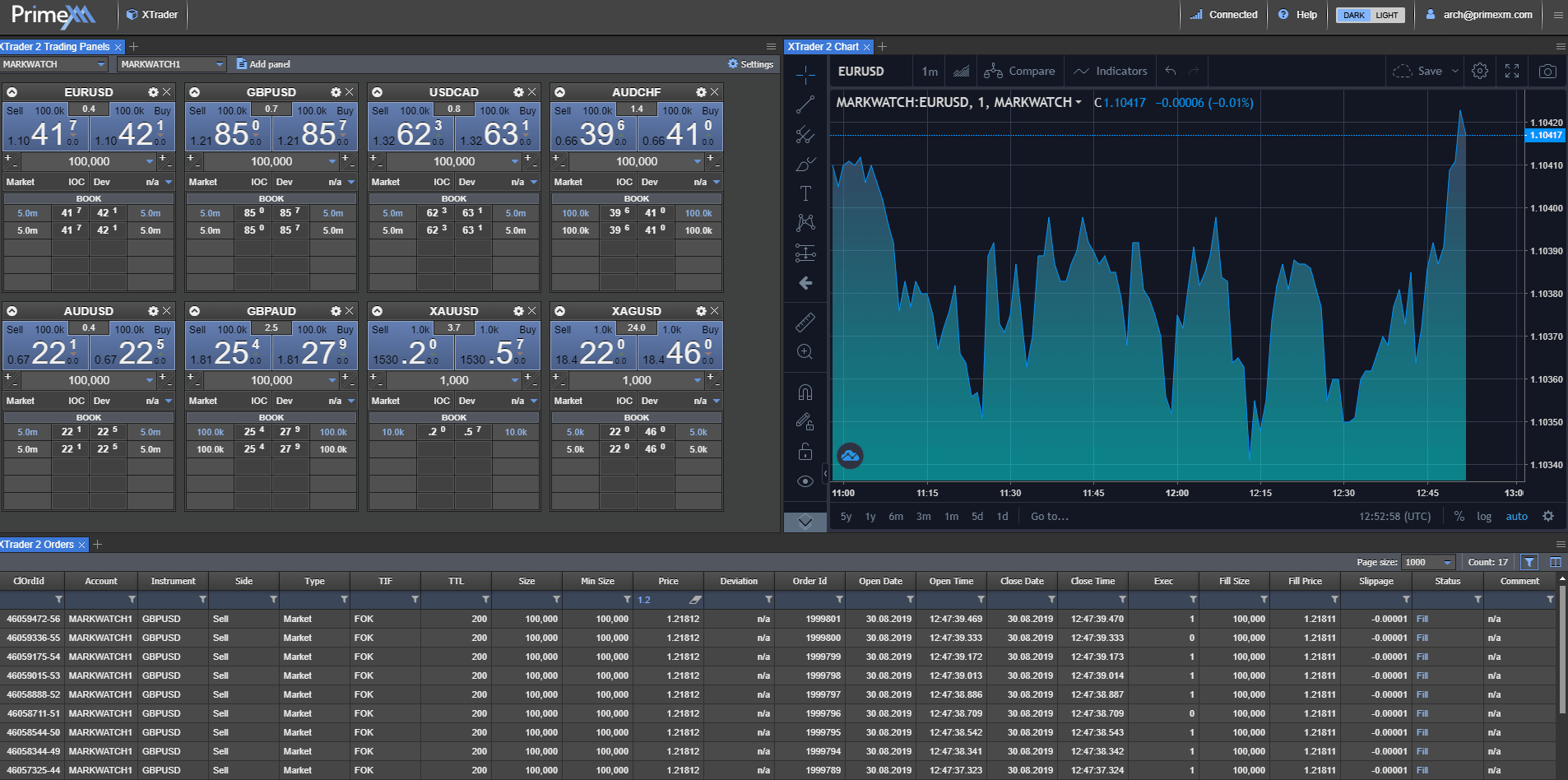Screen dimensions: 1568x780
Task: Open Trading Panels Settings
Action: coord(750,64)
